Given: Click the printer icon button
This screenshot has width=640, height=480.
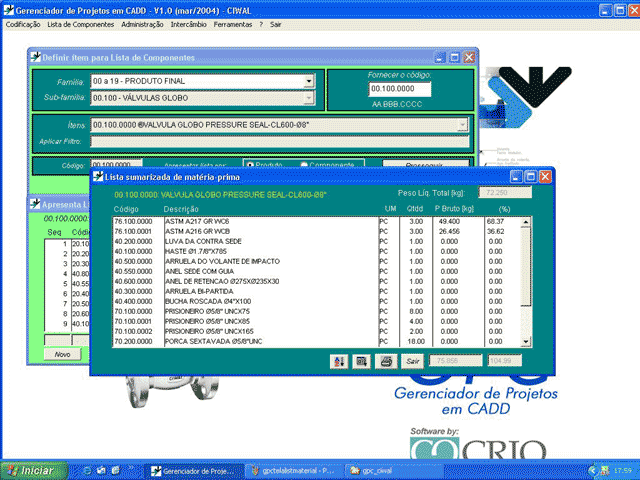Looking at the screenshot, I should click(386, 360).
